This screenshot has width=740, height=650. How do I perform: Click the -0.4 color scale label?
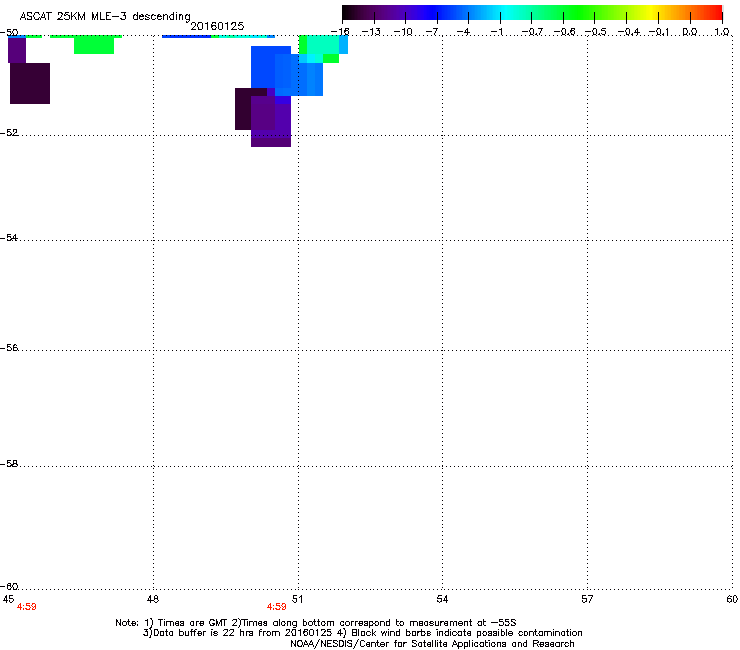click(x=629, y=32)
